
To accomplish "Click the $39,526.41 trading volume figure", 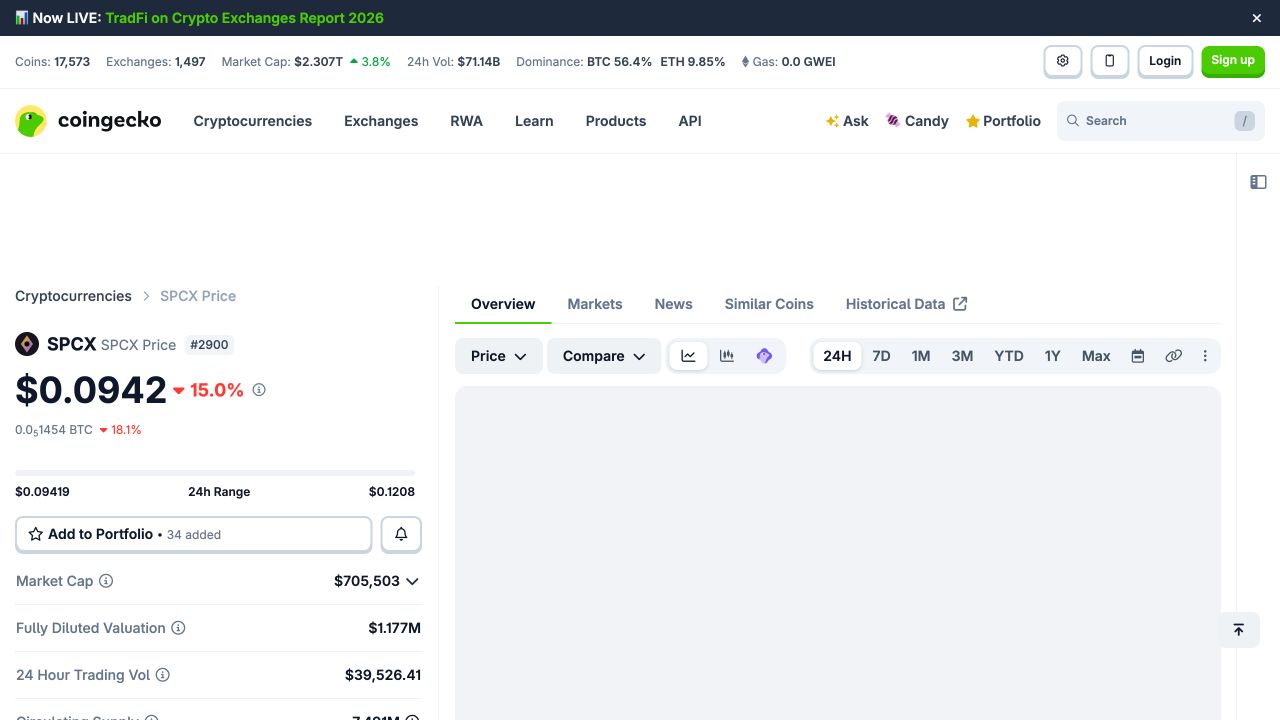I will [x=383, y=675].
